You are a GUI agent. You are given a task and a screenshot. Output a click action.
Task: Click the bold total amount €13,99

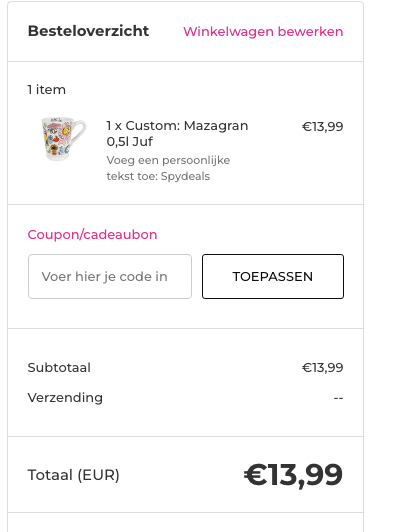click(293, 475)
